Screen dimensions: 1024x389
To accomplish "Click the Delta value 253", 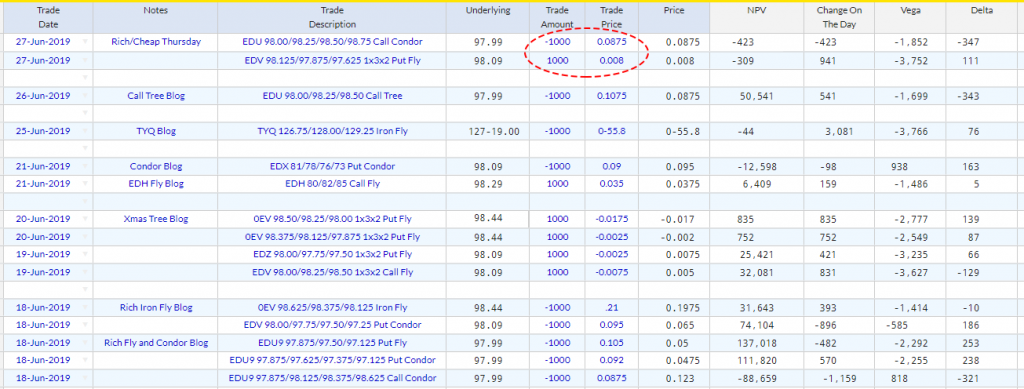I will pos(971,343).
